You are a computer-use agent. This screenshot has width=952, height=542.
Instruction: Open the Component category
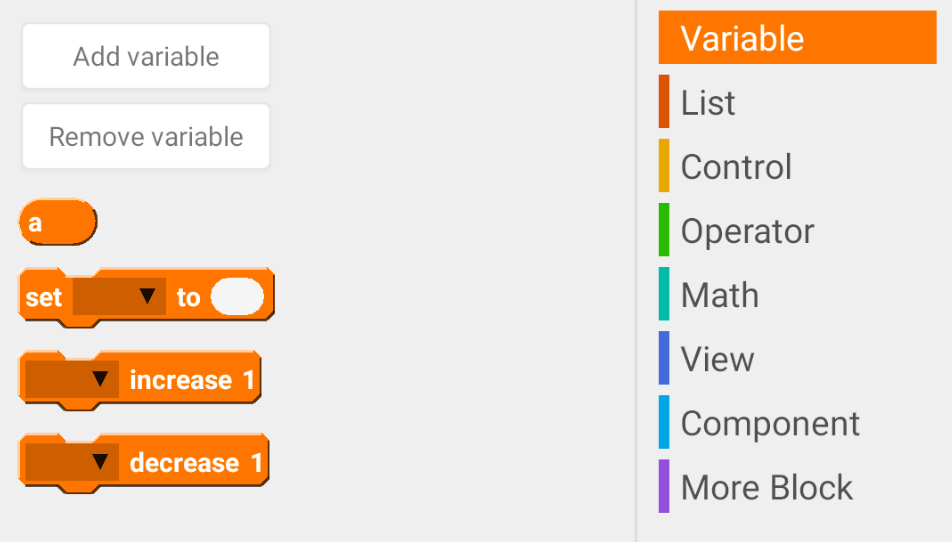pyautogui.click(x=770, y=423)
